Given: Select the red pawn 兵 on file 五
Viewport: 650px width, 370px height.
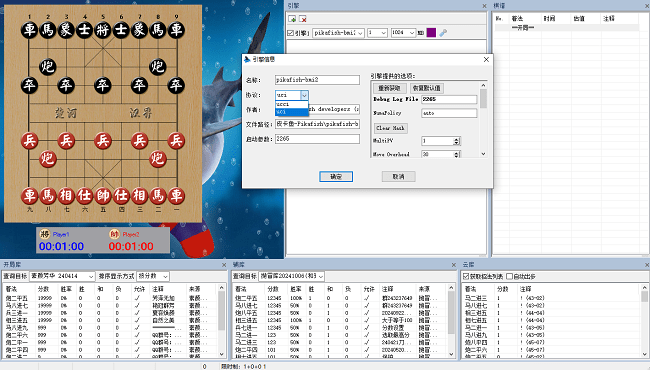Looking at the screenshot, I should [x=103, y=141].
